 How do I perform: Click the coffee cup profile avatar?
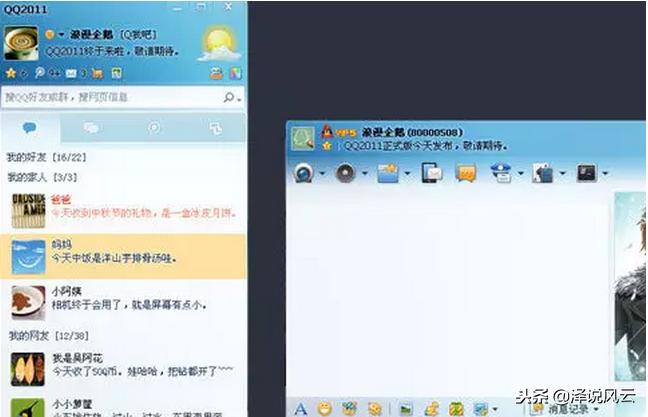pos(21,43)
